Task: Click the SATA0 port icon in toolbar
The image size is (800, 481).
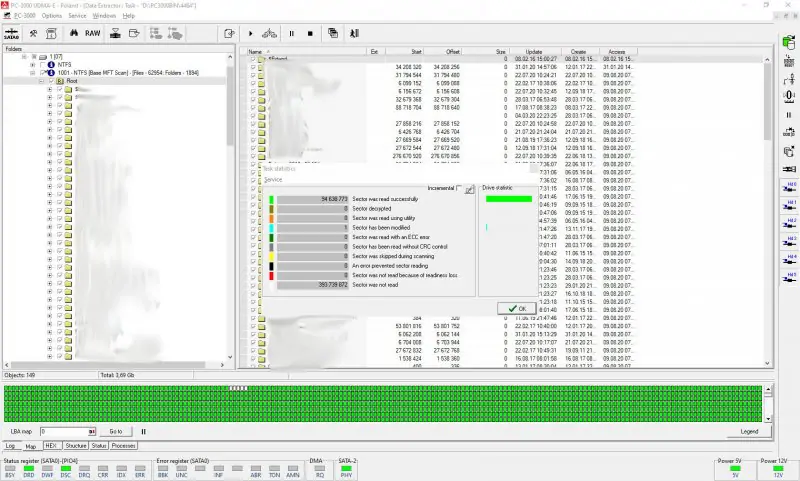Action: pyautogui.click(x=11, y=34)
